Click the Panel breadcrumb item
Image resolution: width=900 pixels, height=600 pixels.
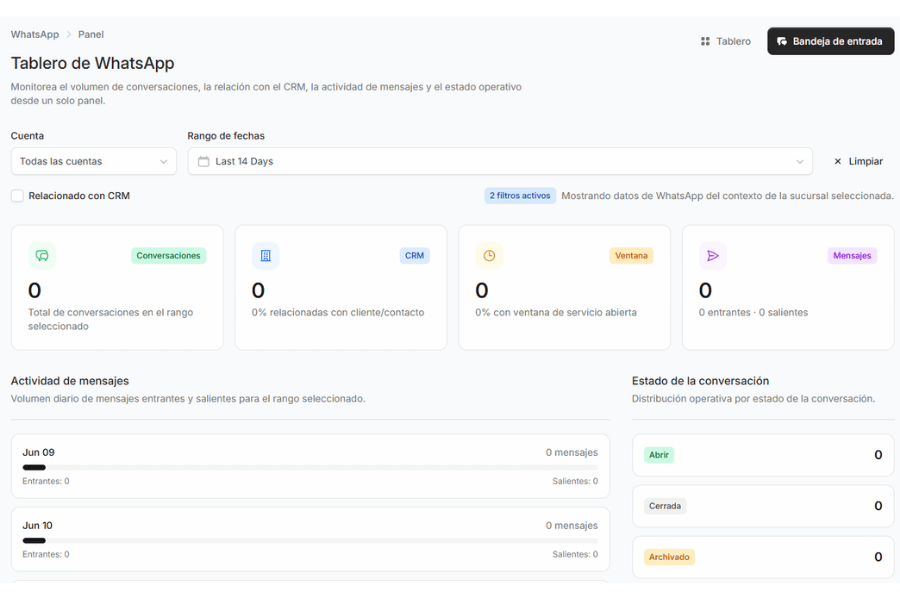tap(91, 34)
